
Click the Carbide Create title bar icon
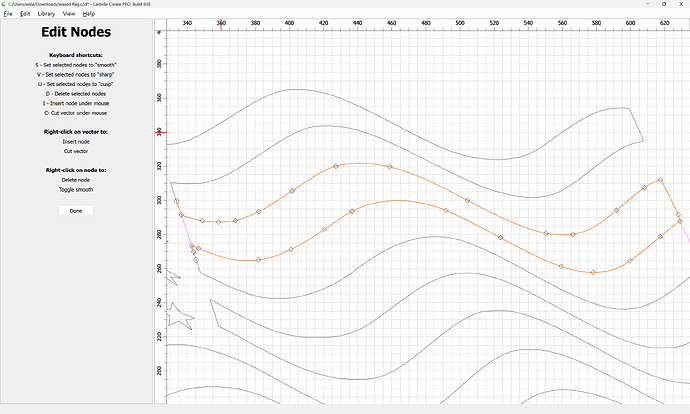[x=4, y=4]
